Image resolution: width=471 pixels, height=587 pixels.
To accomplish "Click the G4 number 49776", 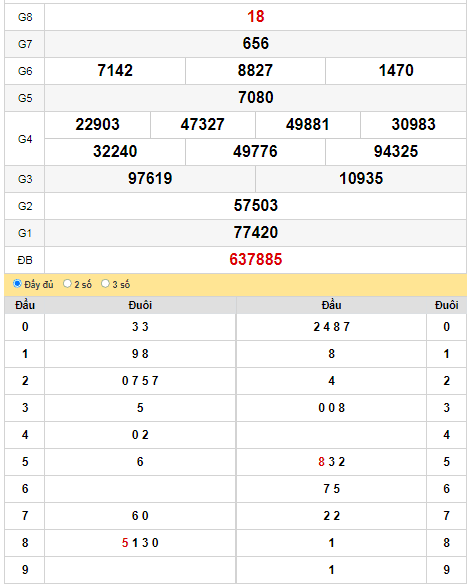I will (x=255, y=151).
